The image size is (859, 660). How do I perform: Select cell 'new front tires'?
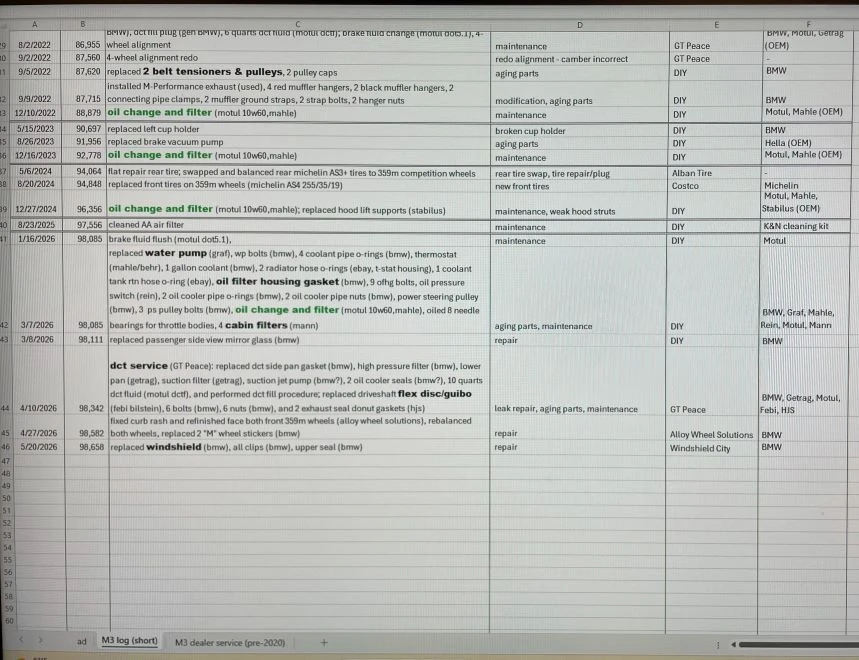(x=580, y=186)
